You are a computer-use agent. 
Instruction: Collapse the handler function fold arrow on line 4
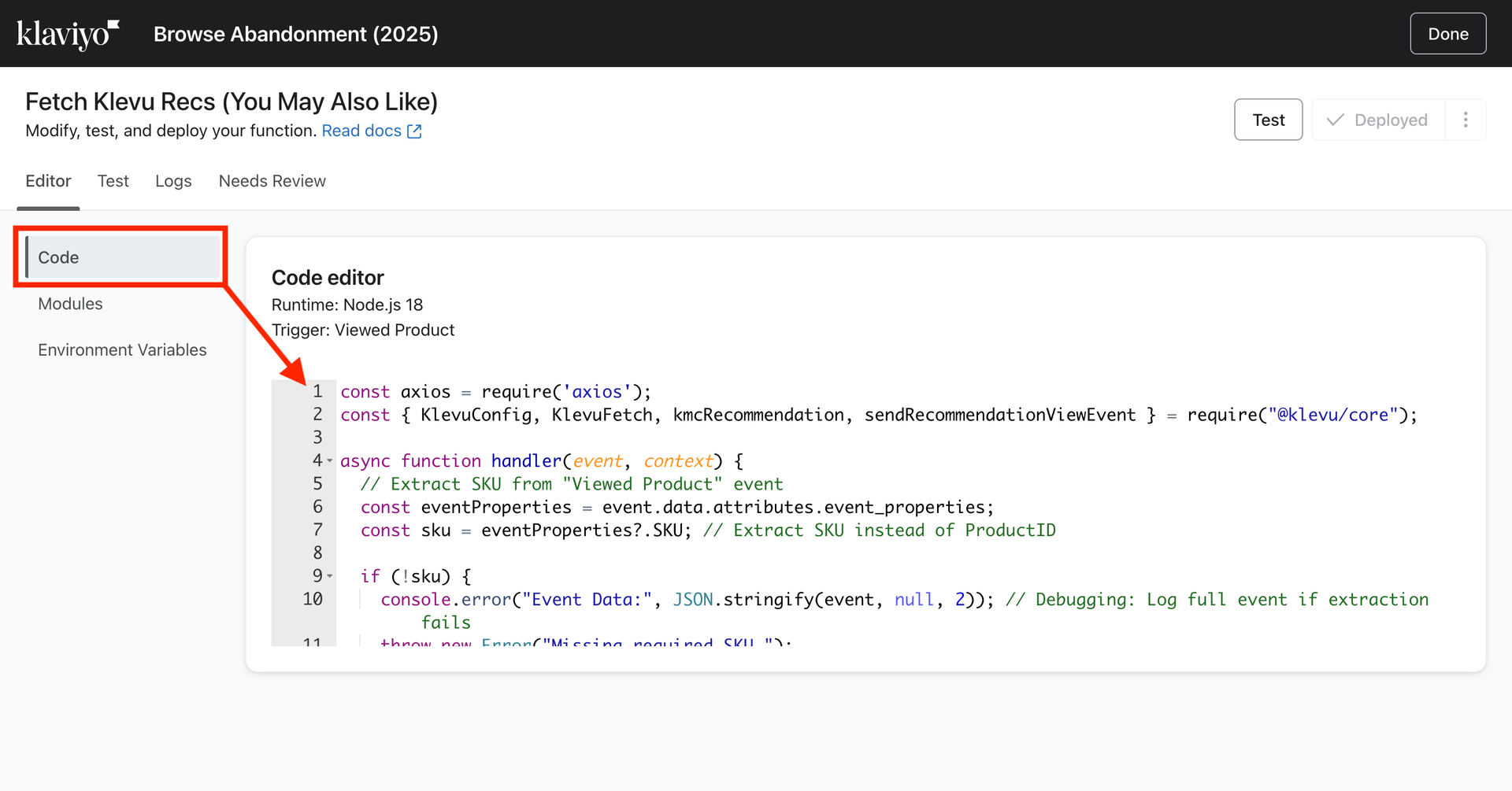330,461
